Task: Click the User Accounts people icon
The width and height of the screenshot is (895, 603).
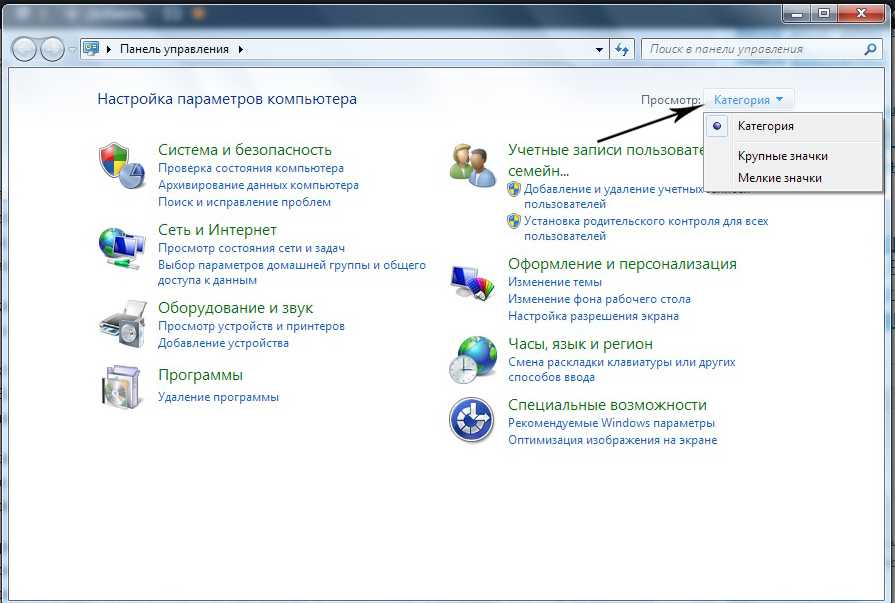Action: point(472,164)
